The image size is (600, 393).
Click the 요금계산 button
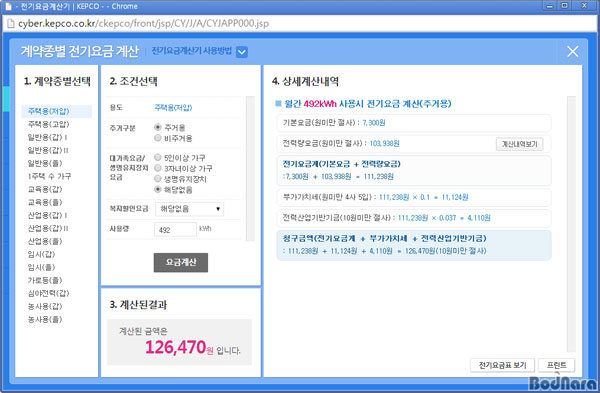(181, 263)
